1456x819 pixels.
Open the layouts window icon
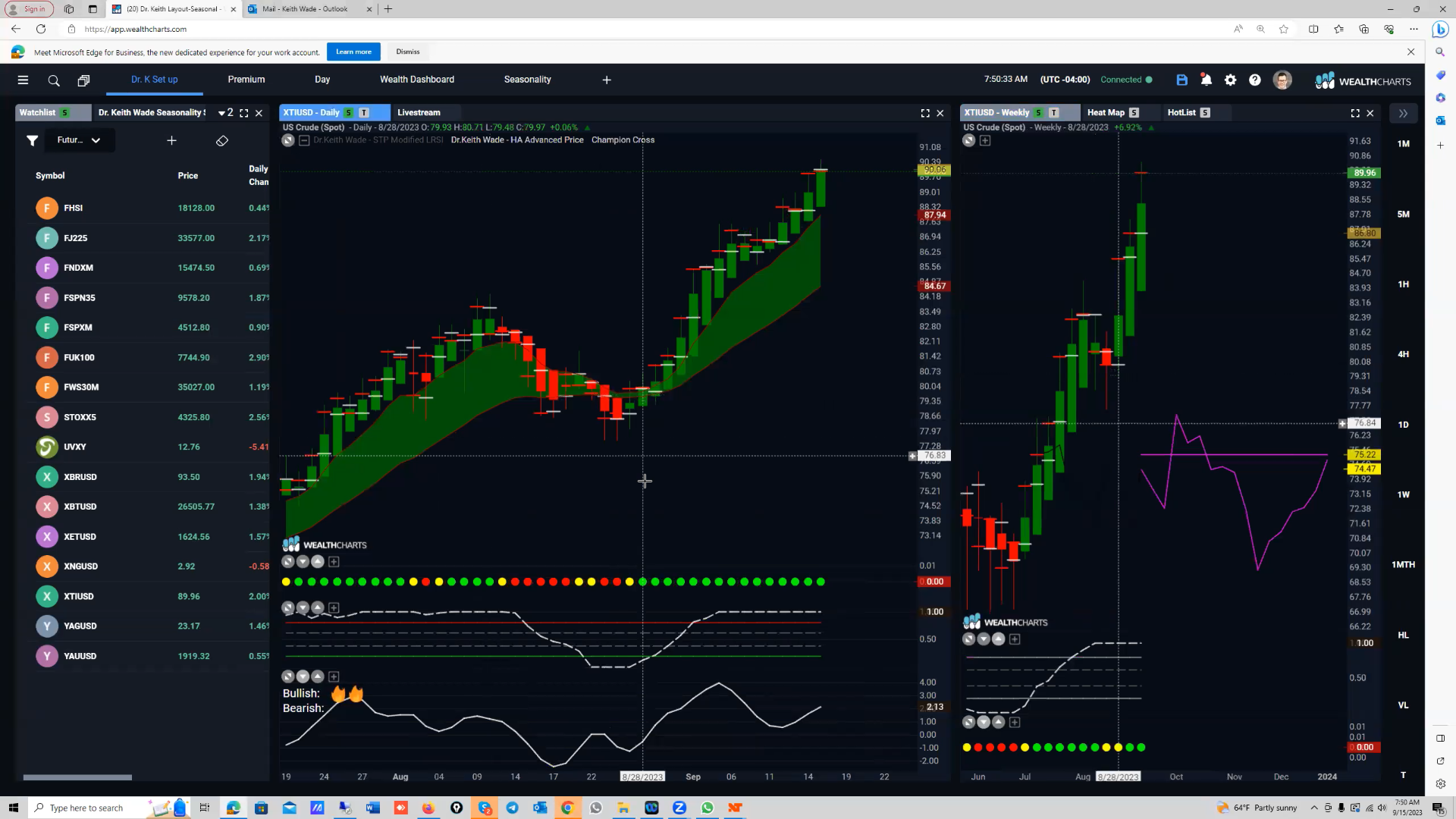[x=83, y=80]
